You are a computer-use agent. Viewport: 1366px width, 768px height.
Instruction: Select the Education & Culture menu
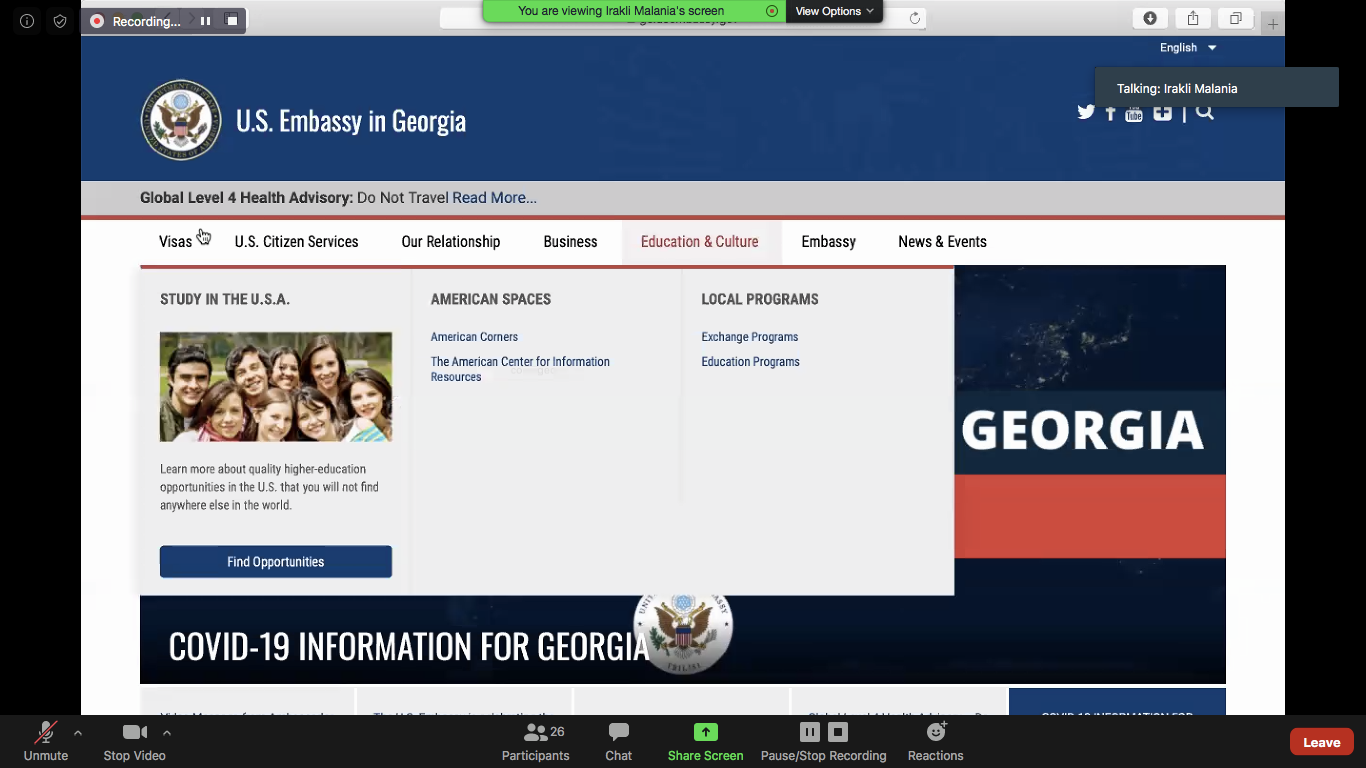tap(700, 242)
